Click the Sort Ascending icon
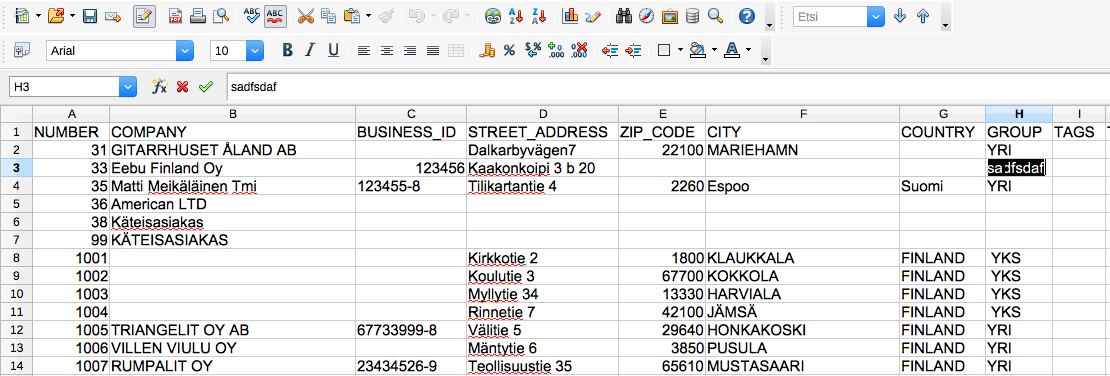Image resolution: width=1110 pixels, height=376 pixels. pyautogui.click(x=517, y=16)
